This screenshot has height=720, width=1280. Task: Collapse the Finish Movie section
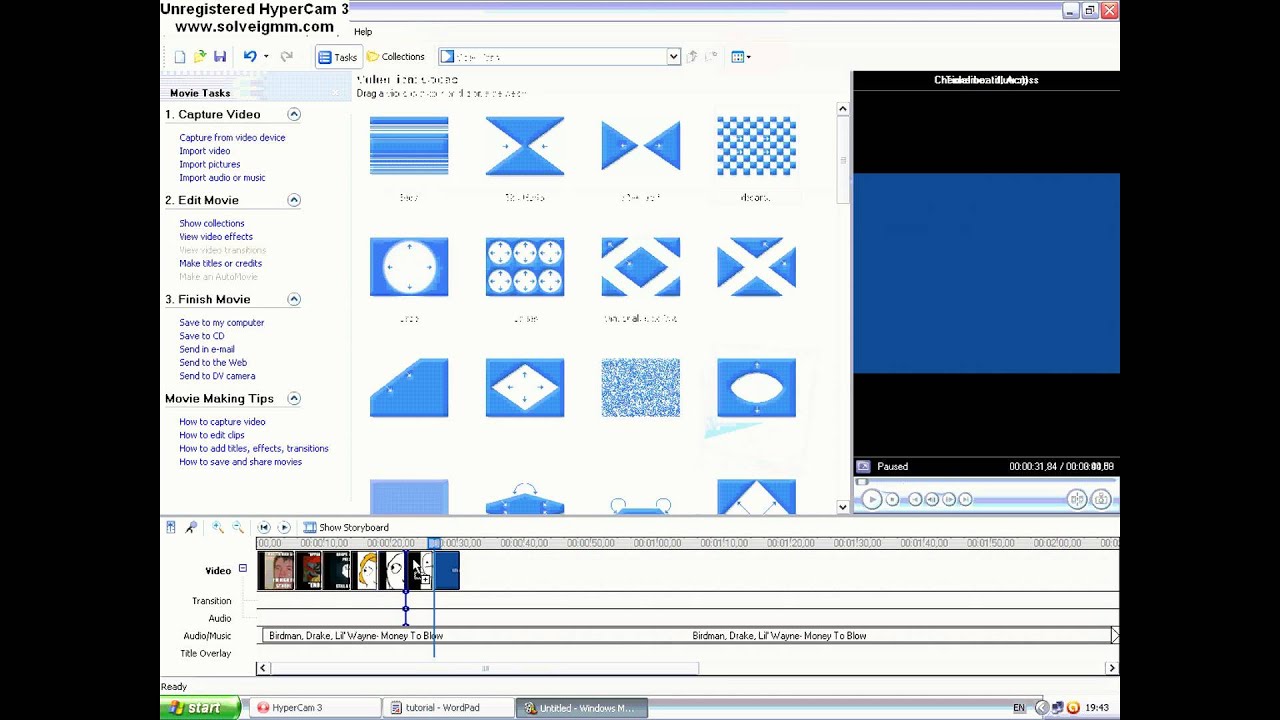[x=294, y=299]
